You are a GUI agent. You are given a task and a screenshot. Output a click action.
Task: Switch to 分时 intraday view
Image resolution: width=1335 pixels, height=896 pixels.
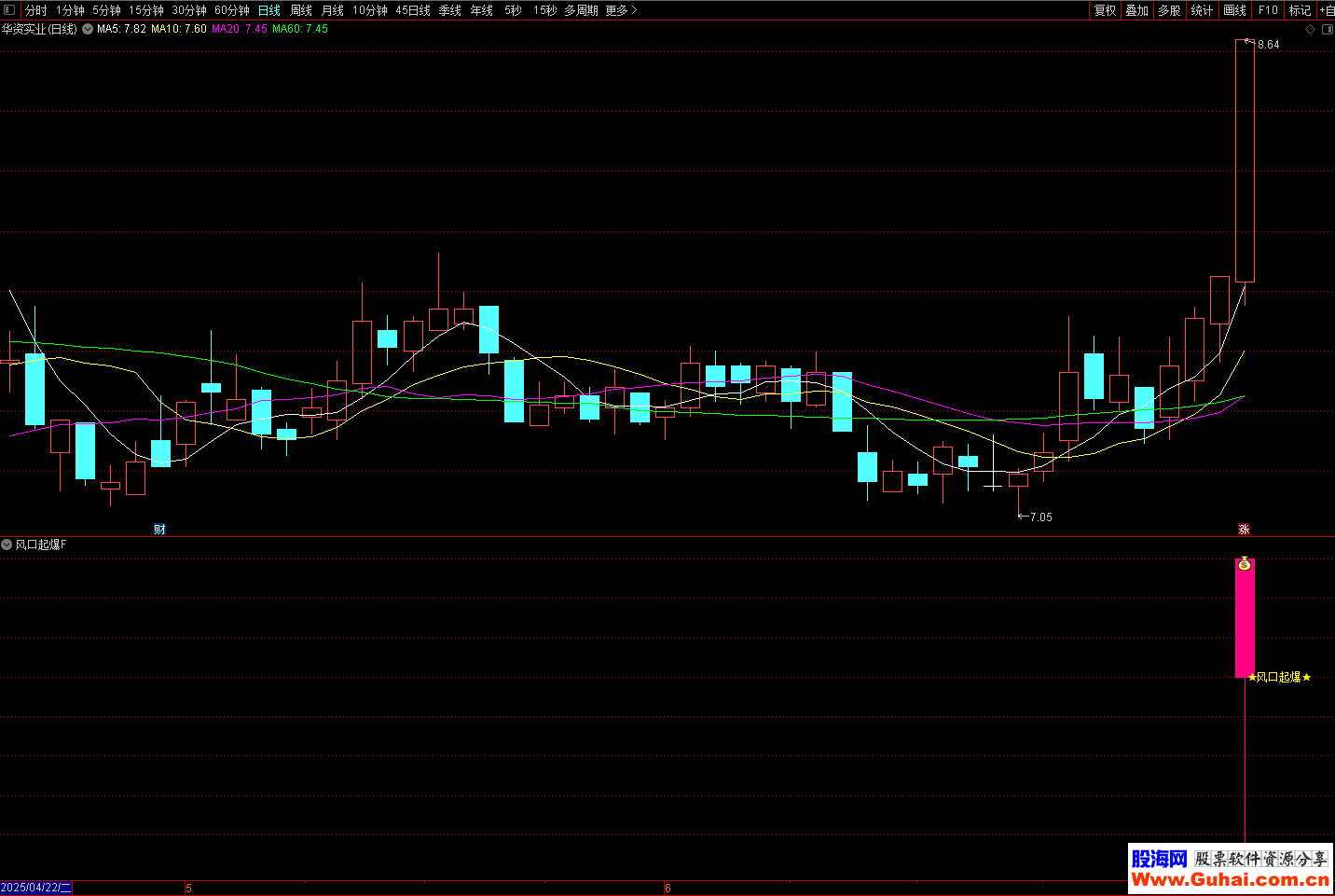coord(36,10)
